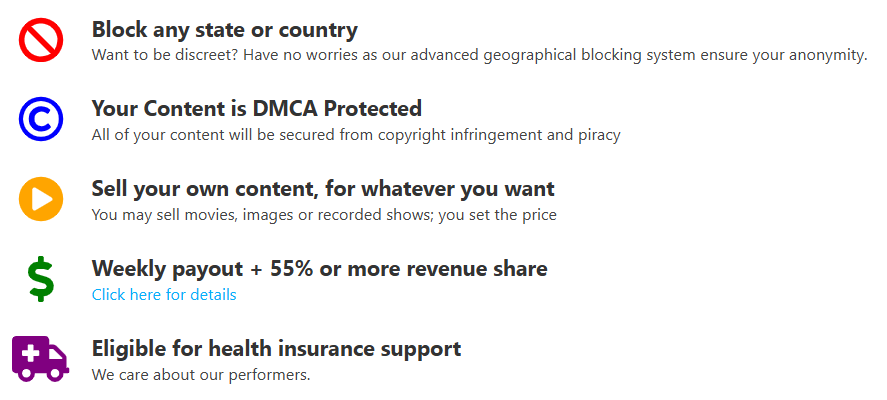Click 'All of your content will be secured'
The width and height of the screenshot is (887, 400).
click(x=213, y=135)
